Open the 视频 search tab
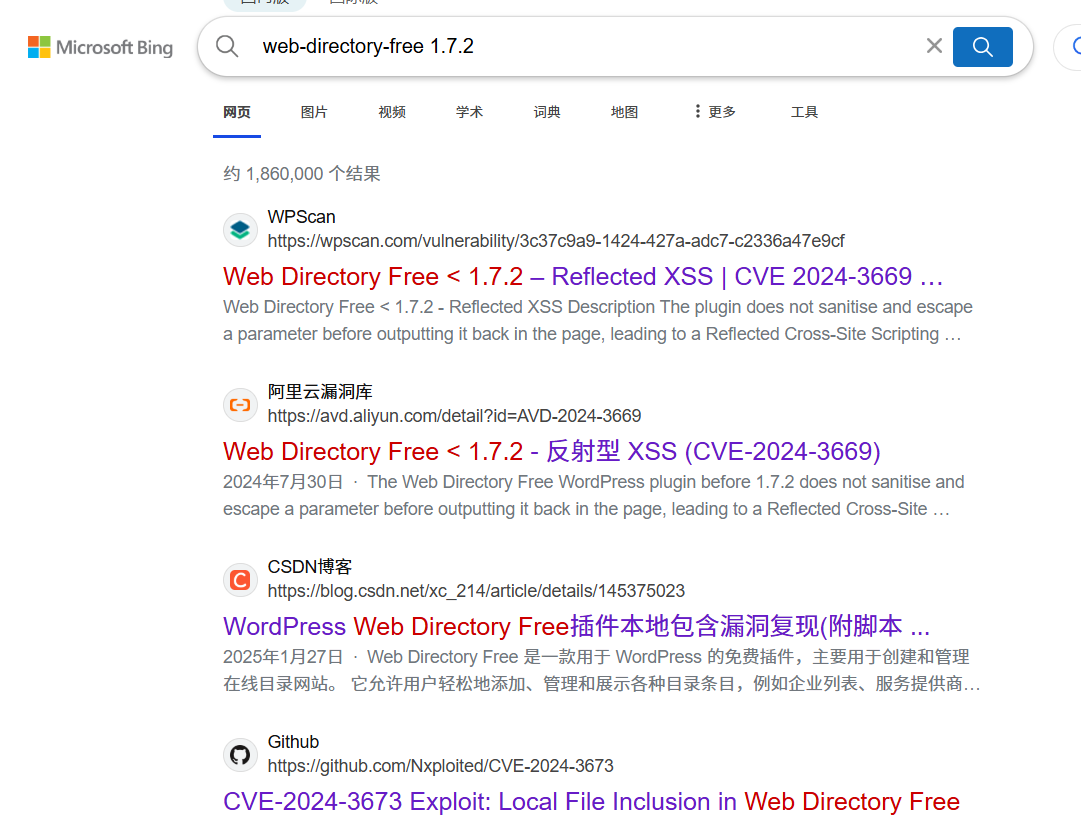This screenshot has height=823, width=1081. 391,111
